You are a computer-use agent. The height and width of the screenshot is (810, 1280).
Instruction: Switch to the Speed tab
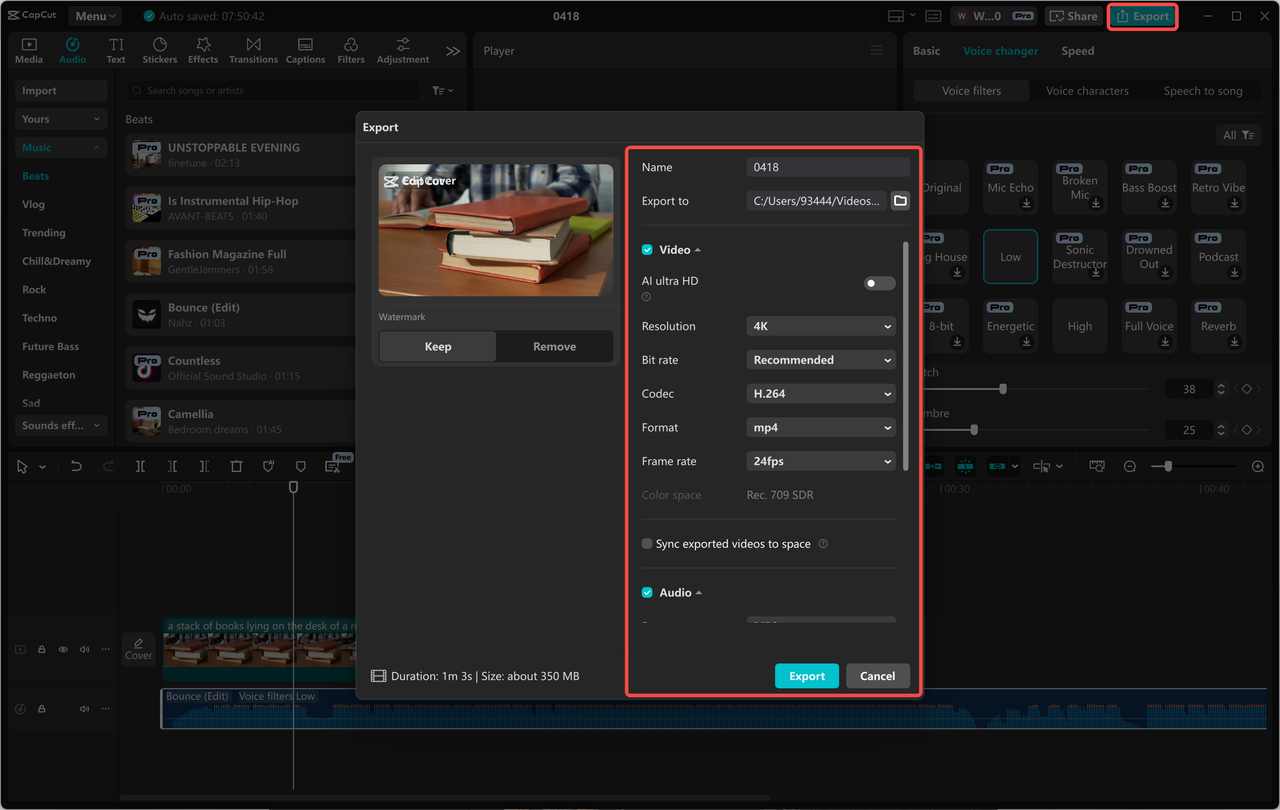click(1077, 51)
